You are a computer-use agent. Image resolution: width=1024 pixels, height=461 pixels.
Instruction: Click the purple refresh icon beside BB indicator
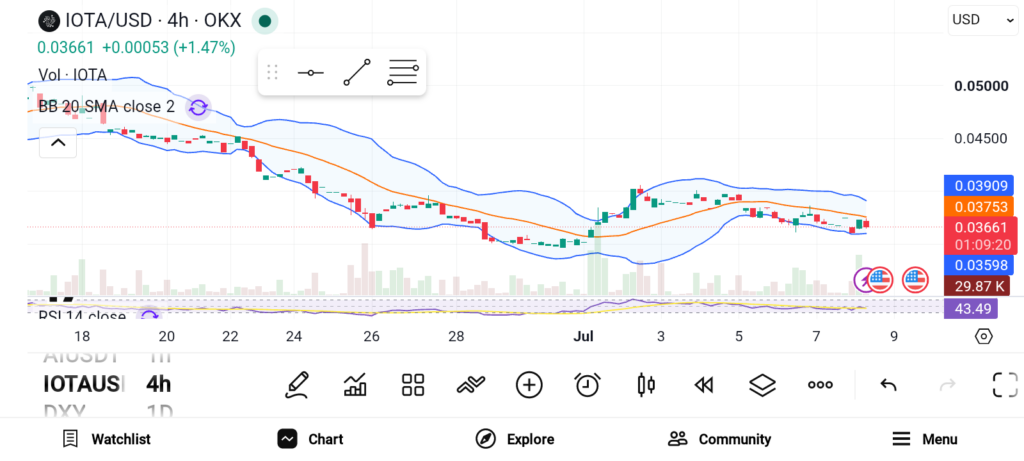pos(198,108)
